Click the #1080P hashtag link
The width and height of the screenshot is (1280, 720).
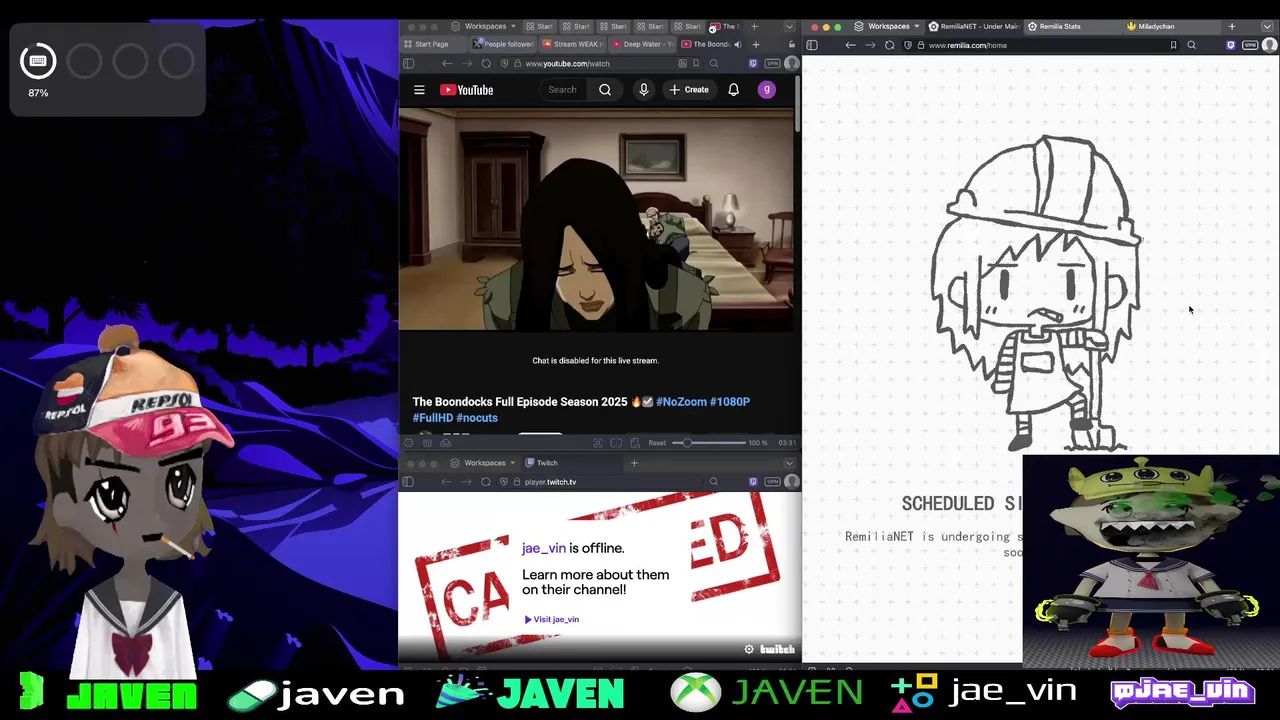730,402
